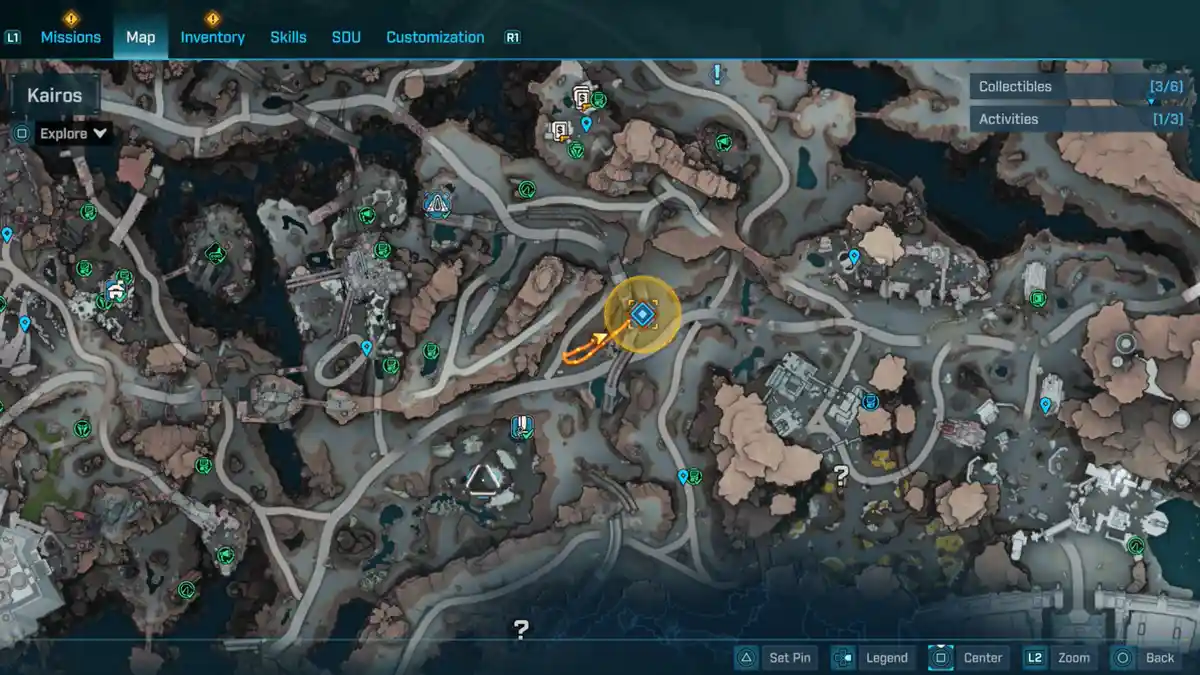Click the yellow-highlighted blue diamond marker
Image resolution: width=1200 pixels, height=675 pixels.
click(x=643, y=315)
